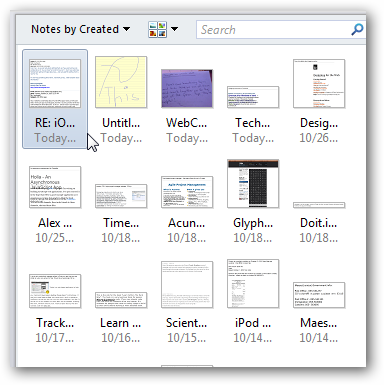384x385 pixels.
Task: Open the Doit.i... note thumbnail
Action: pos(319,205)
